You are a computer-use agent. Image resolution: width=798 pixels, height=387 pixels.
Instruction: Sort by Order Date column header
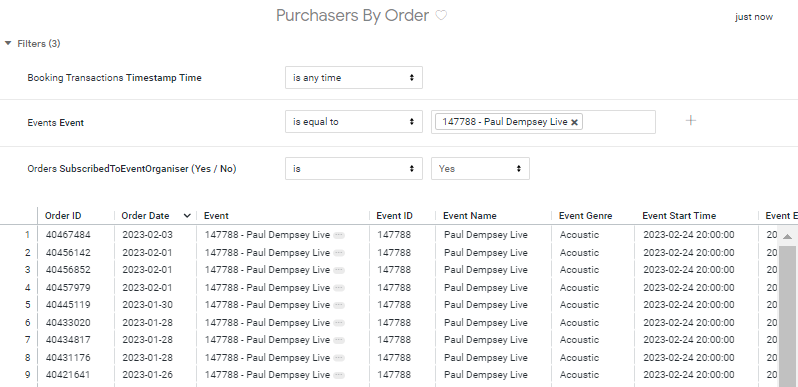(x=145, y=216)
